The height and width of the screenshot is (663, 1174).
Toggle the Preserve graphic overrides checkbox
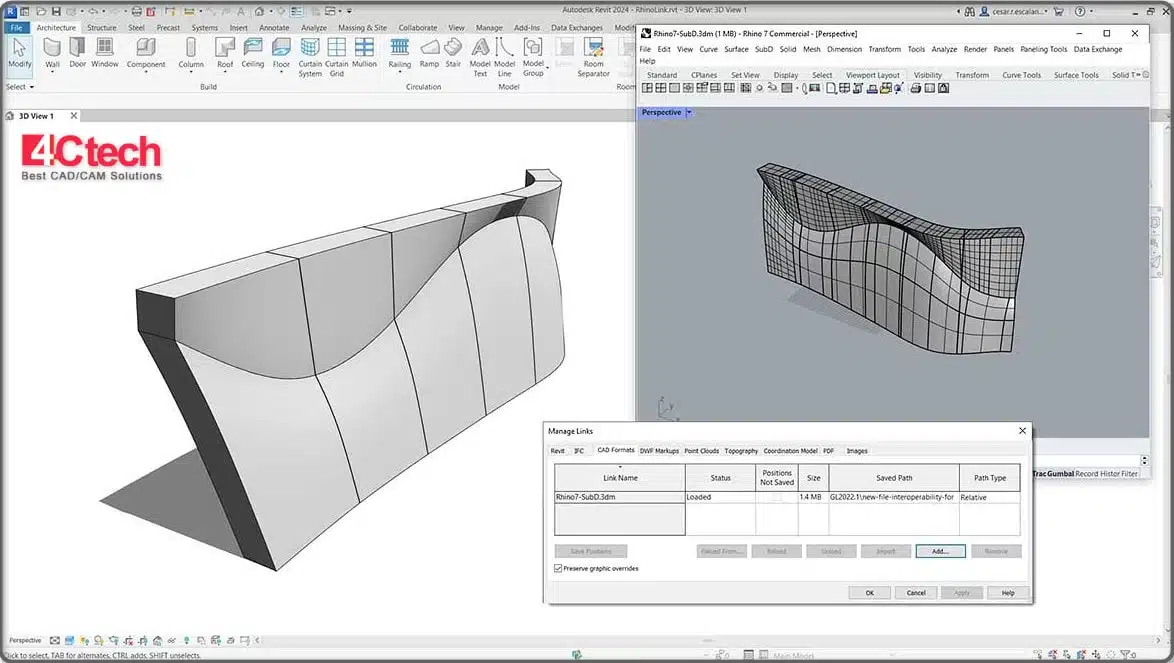[x=557, y=567]
